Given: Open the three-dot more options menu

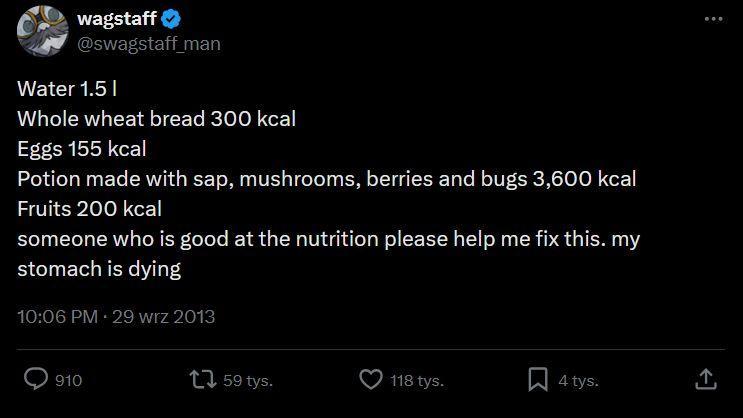Looking at the screenshot, I should 713,19.
